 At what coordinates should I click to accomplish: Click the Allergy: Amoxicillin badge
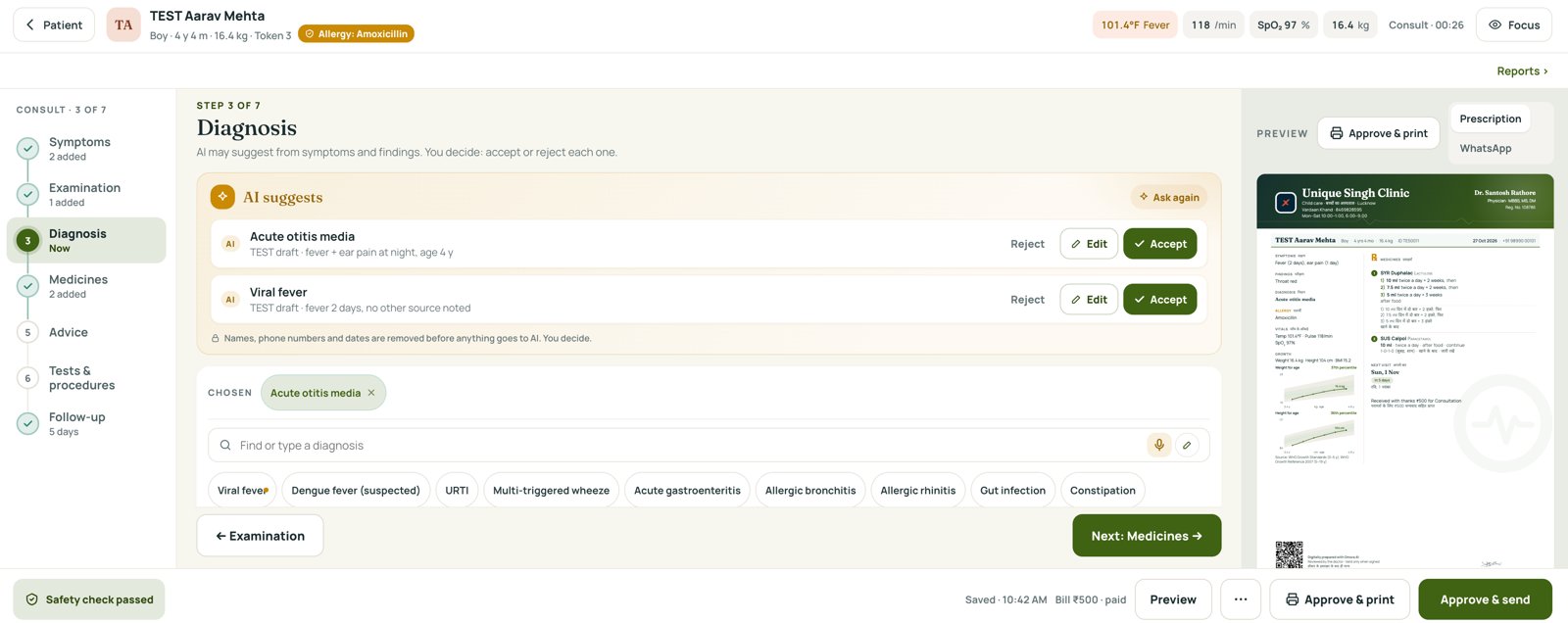tap(357, 34)
